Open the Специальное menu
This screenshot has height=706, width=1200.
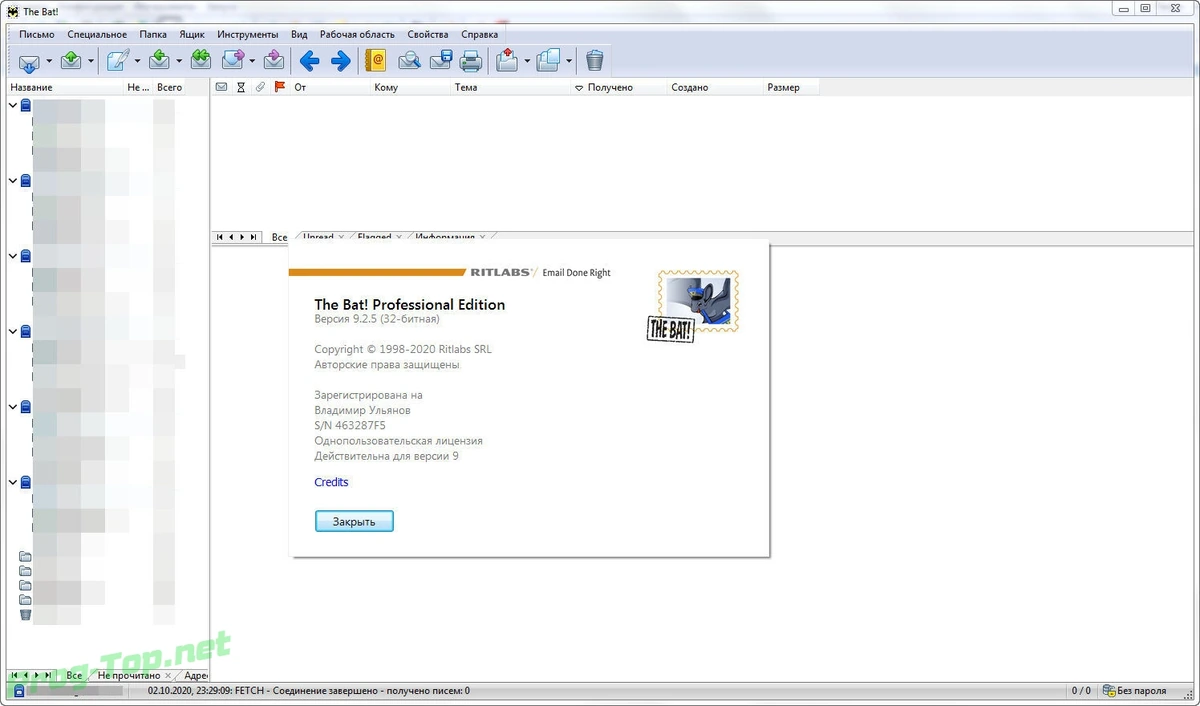pyautogui.click(x=97, y=34)
